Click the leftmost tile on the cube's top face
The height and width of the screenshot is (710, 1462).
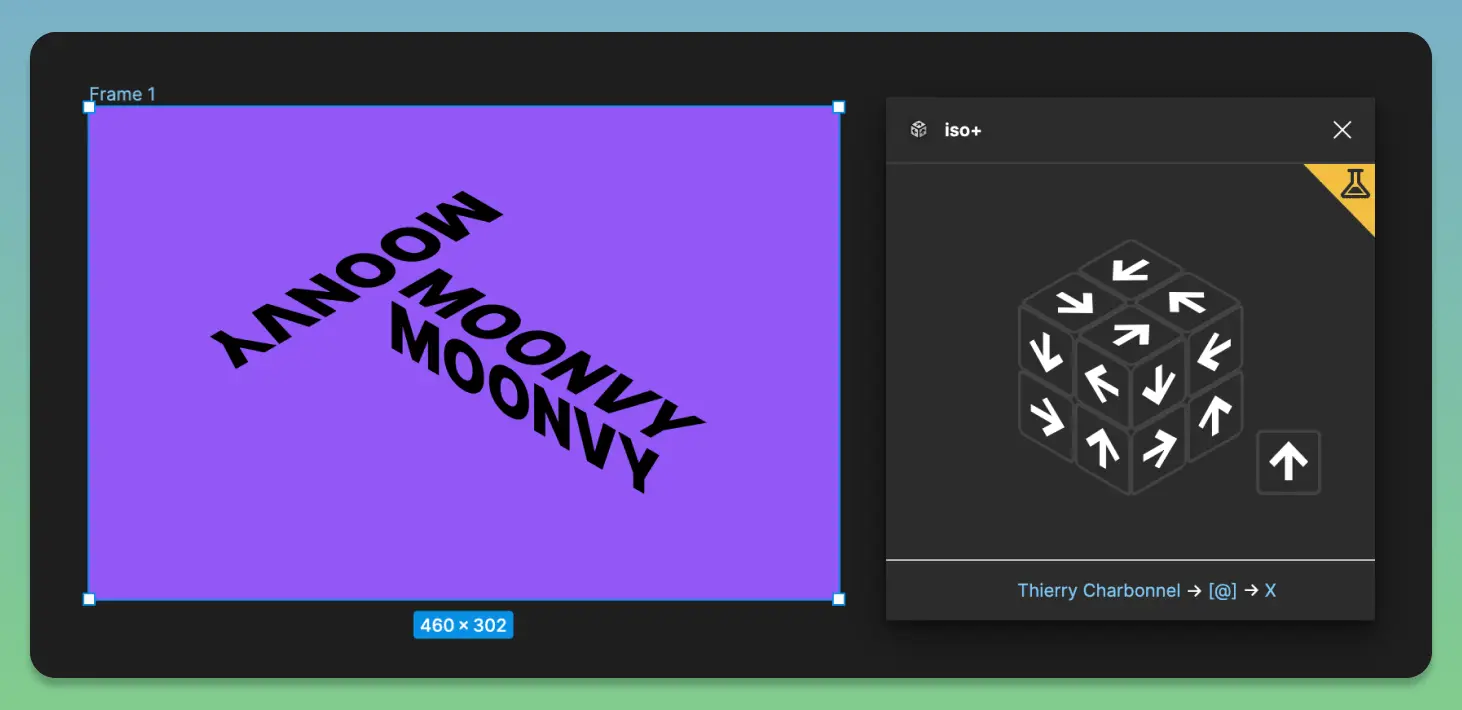pyautogui.click(x=1075, y=301)
